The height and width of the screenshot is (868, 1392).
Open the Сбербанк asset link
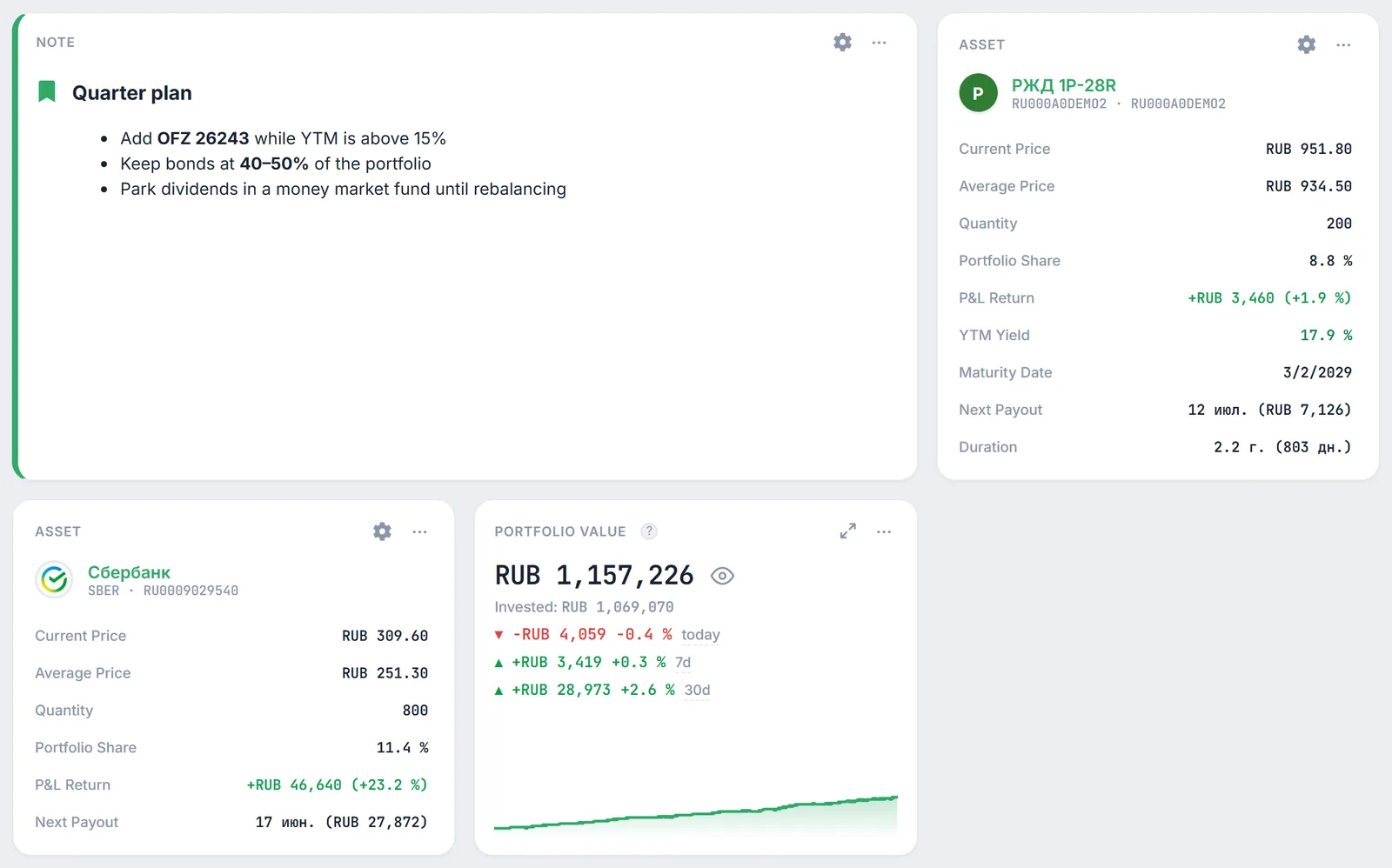pyautogui.click(x=129, y=572)
